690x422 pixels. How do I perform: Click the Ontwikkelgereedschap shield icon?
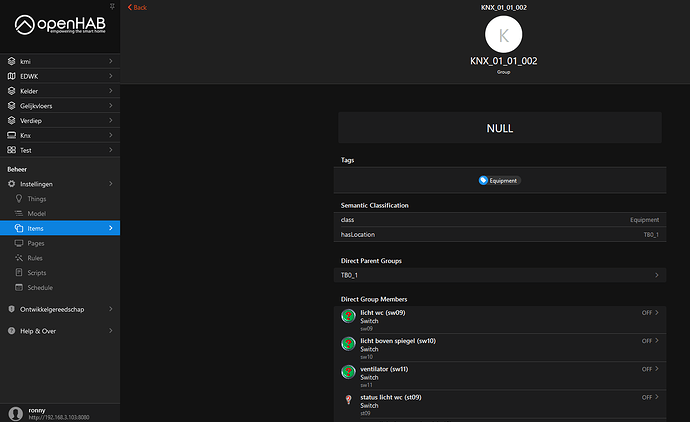pos(11,309)
